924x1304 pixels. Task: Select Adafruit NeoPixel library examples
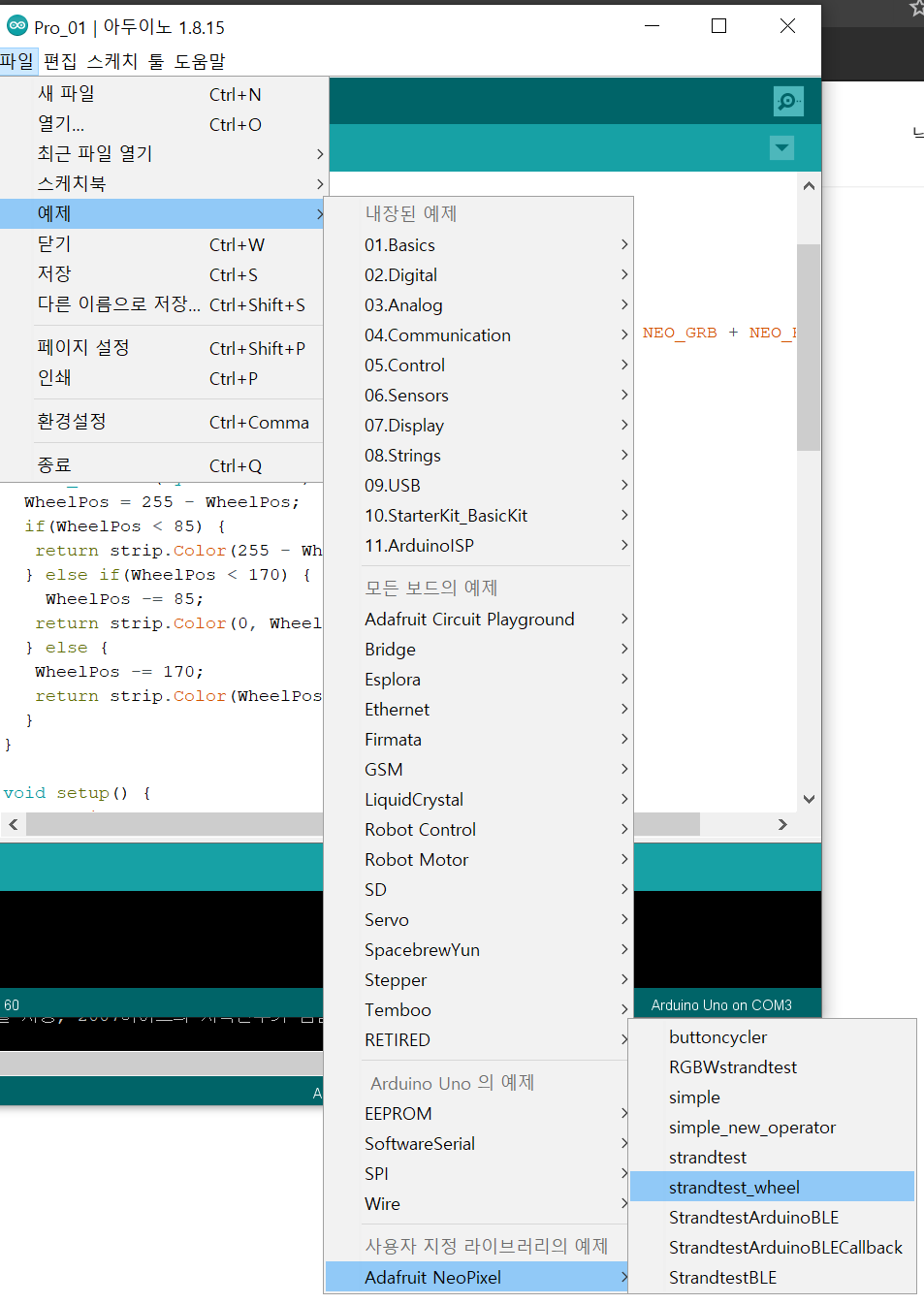[x=479, y=1278]
